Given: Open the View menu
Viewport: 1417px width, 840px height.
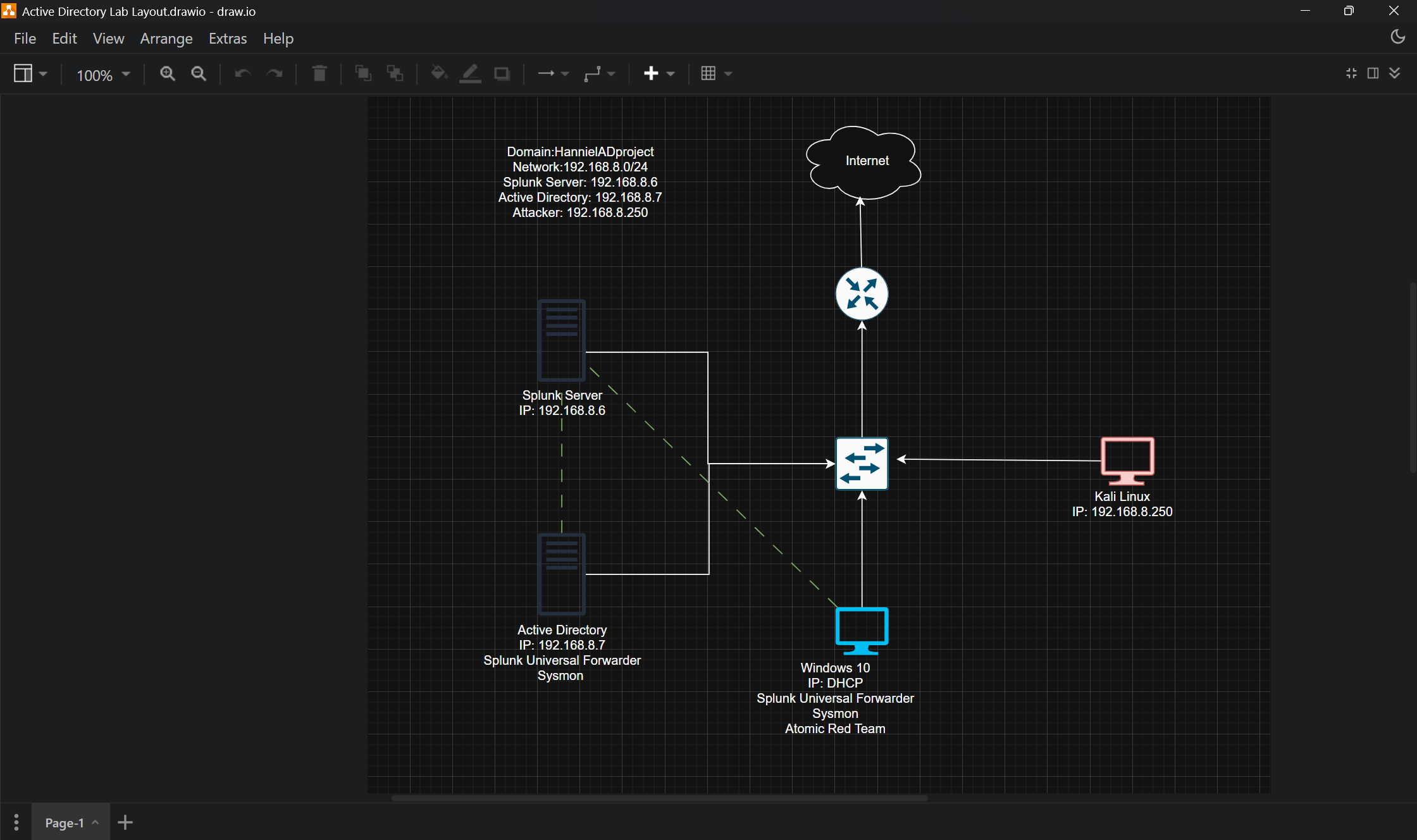Looking at the screenshot, I should tap(108, 39).
